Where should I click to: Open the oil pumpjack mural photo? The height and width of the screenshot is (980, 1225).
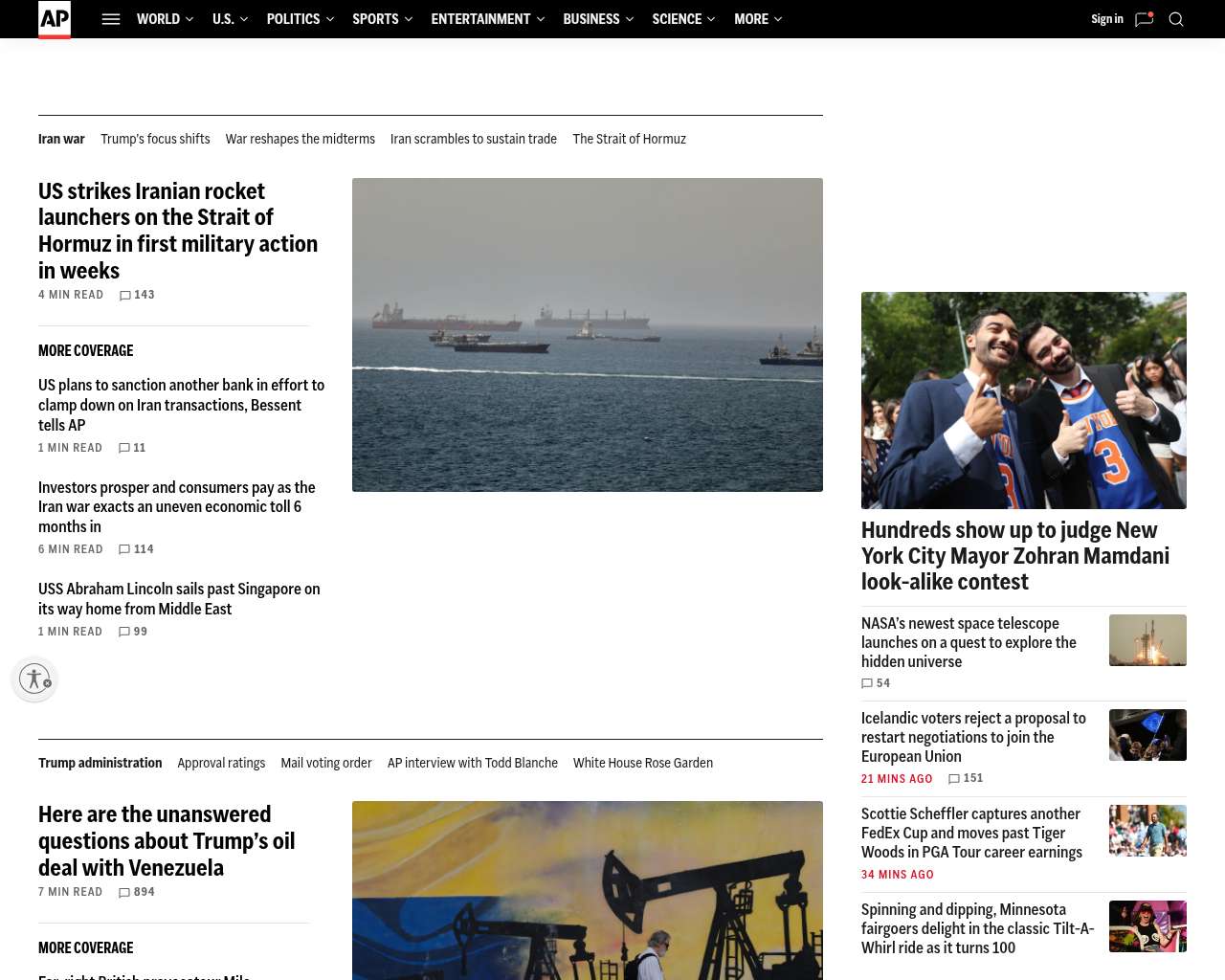coord(588,890)
